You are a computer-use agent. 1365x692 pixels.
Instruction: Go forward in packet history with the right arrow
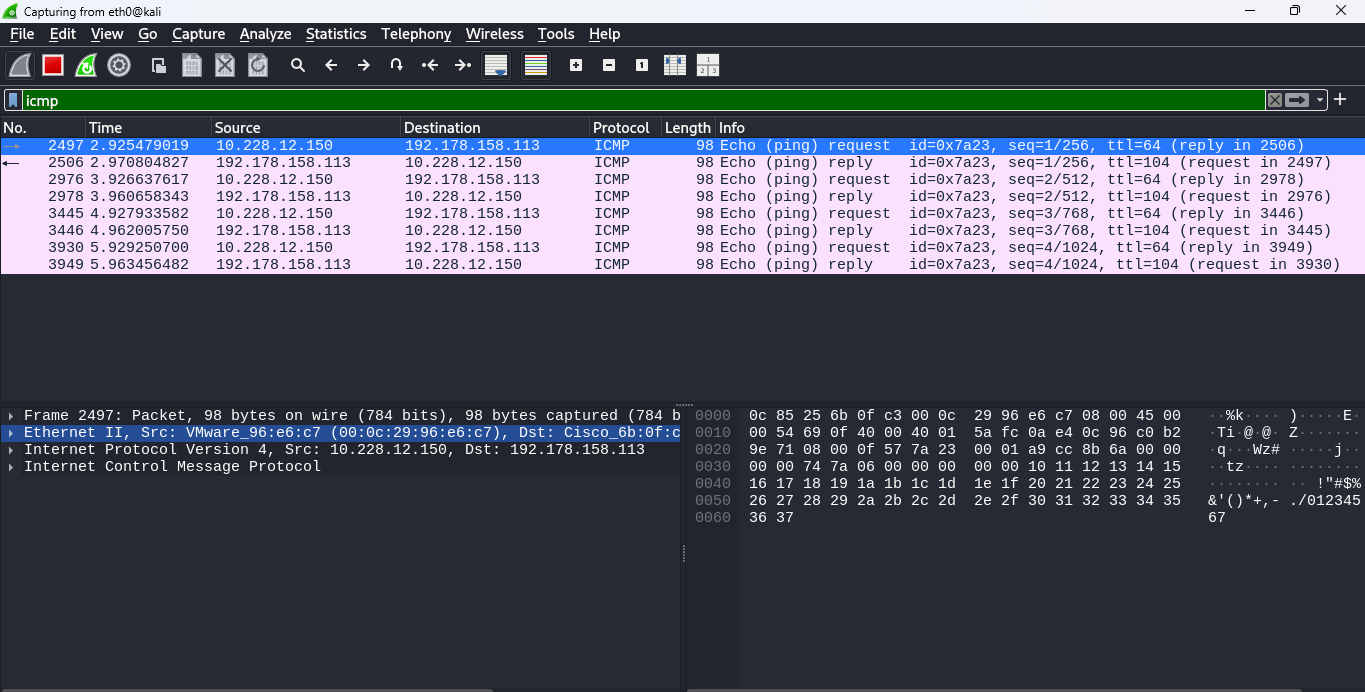(x=364, y=65)
